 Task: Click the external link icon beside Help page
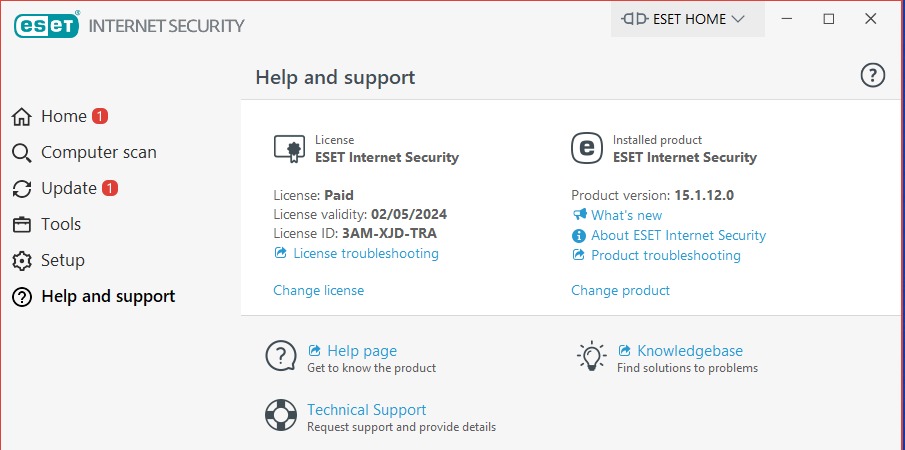point(315,350)
